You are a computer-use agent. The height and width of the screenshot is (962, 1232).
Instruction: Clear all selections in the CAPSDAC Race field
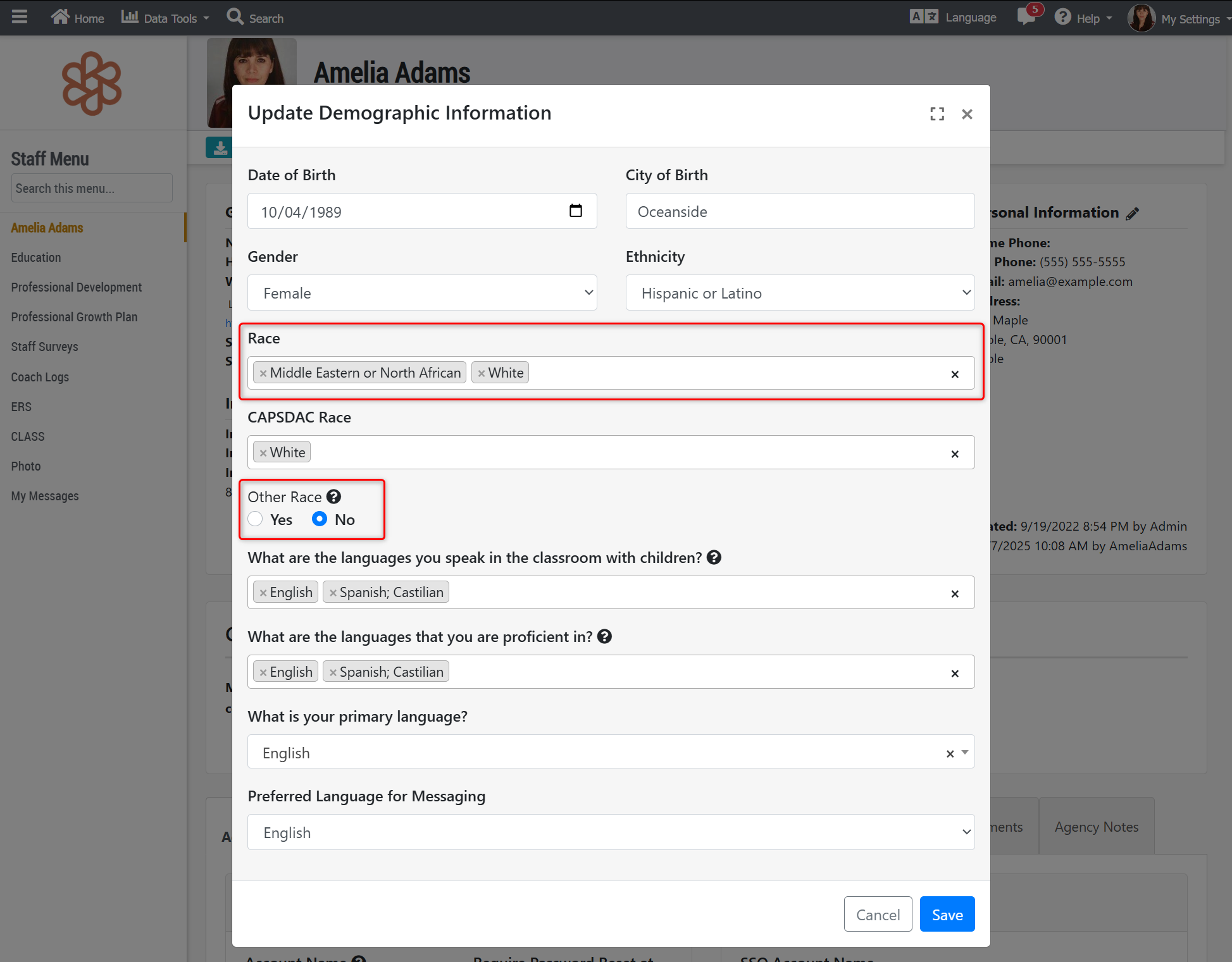coord(954,453)
